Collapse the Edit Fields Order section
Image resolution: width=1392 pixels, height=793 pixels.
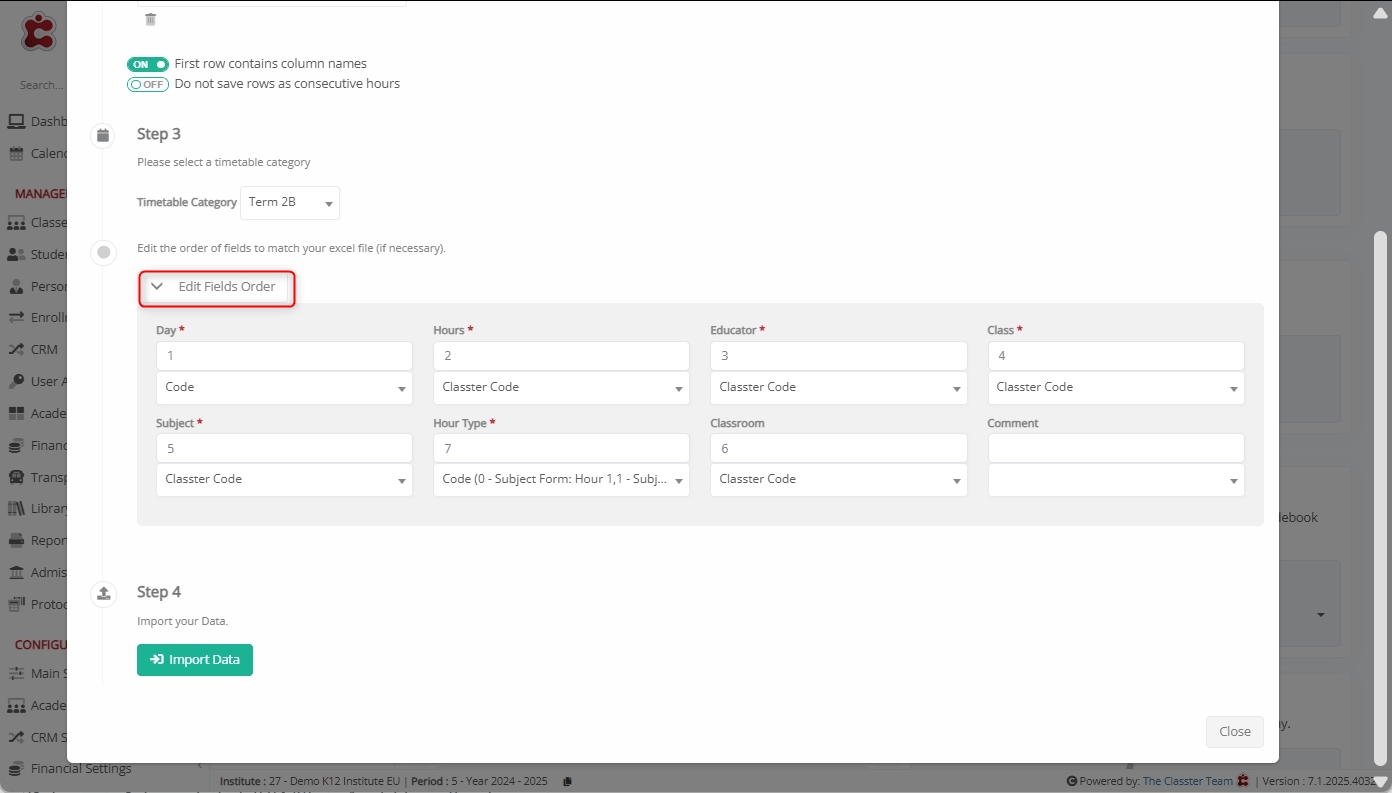216,287
